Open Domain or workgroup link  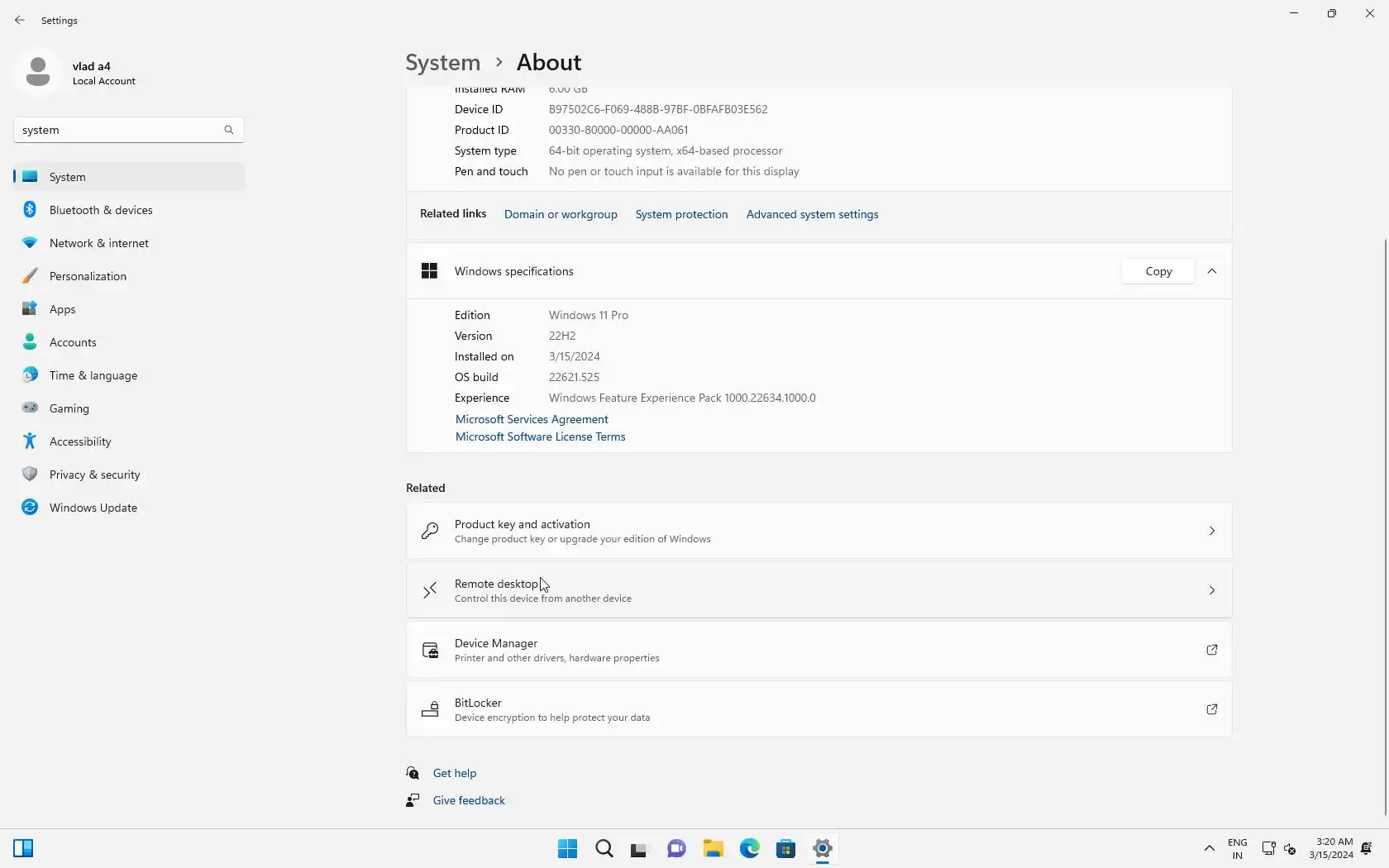click(x=561, y=214)
